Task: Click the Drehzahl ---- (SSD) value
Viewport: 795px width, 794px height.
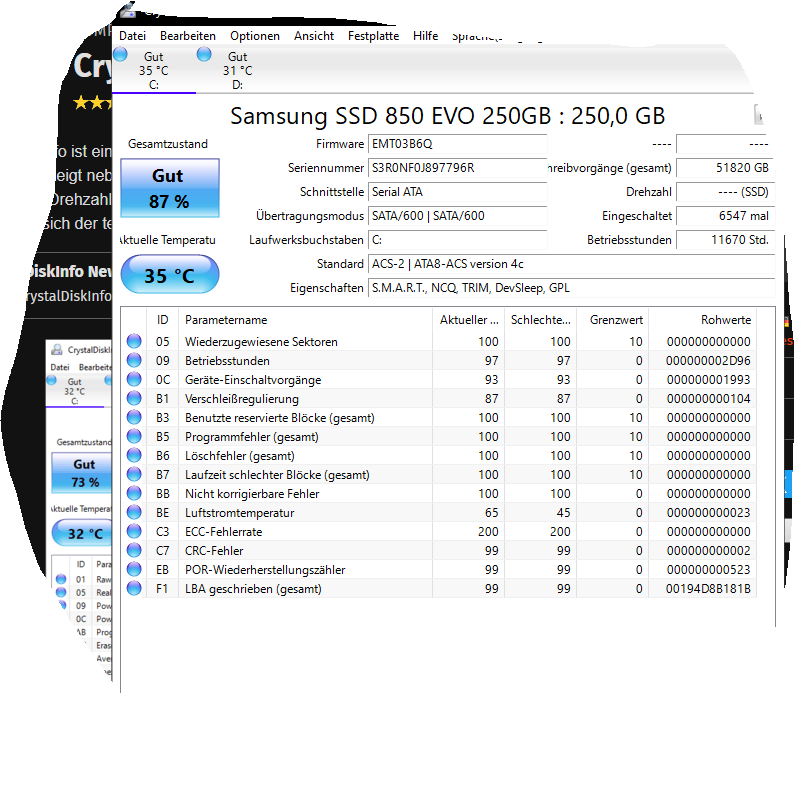Action: tap(726, 192)
